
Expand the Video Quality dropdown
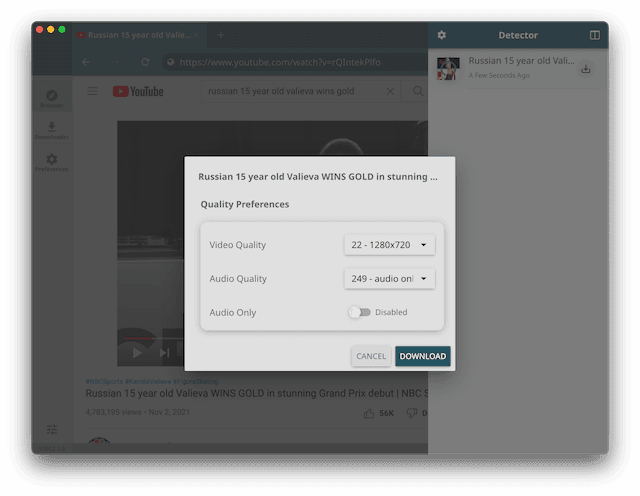click(x=389, y=245)
